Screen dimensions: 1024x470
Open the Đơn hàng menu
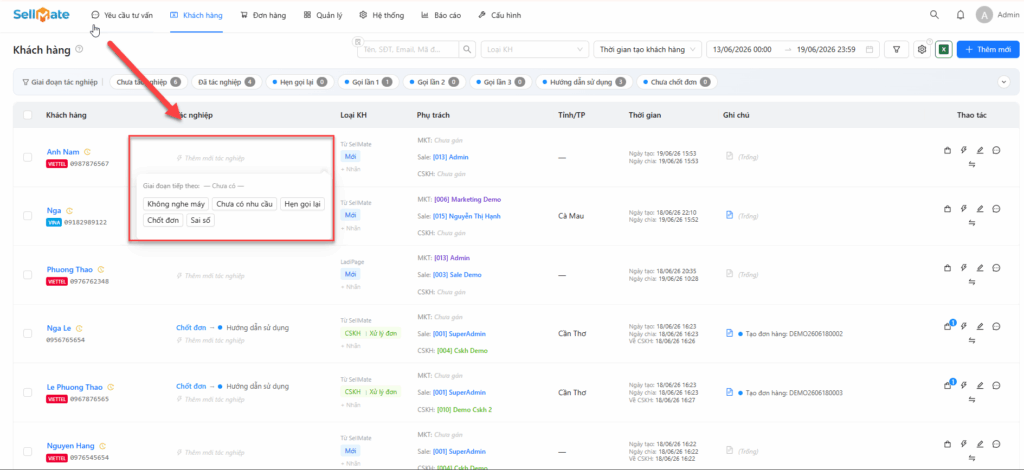[263, 15]
